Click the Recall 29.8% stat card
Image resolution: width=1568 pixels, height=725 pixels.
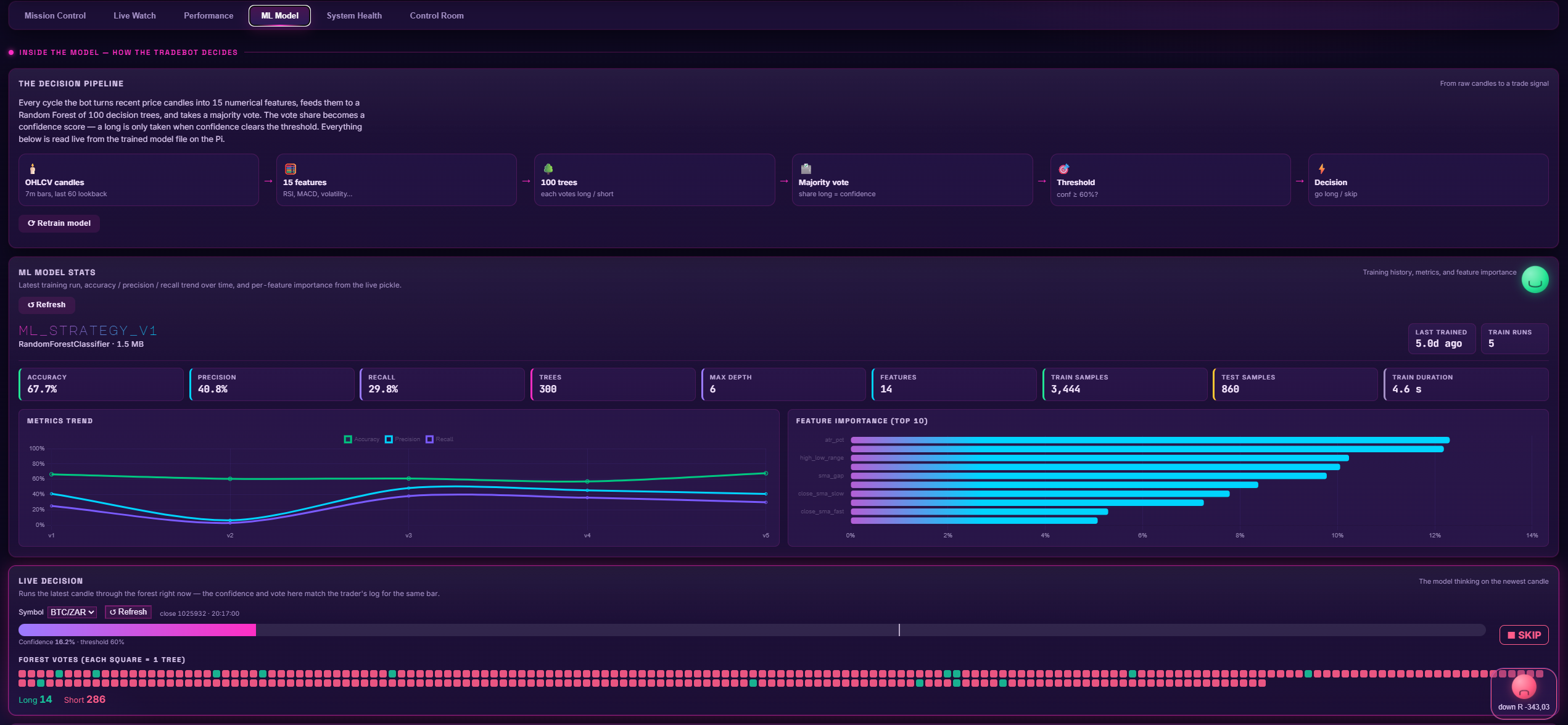pyautogui.click(x=442, y=384)
